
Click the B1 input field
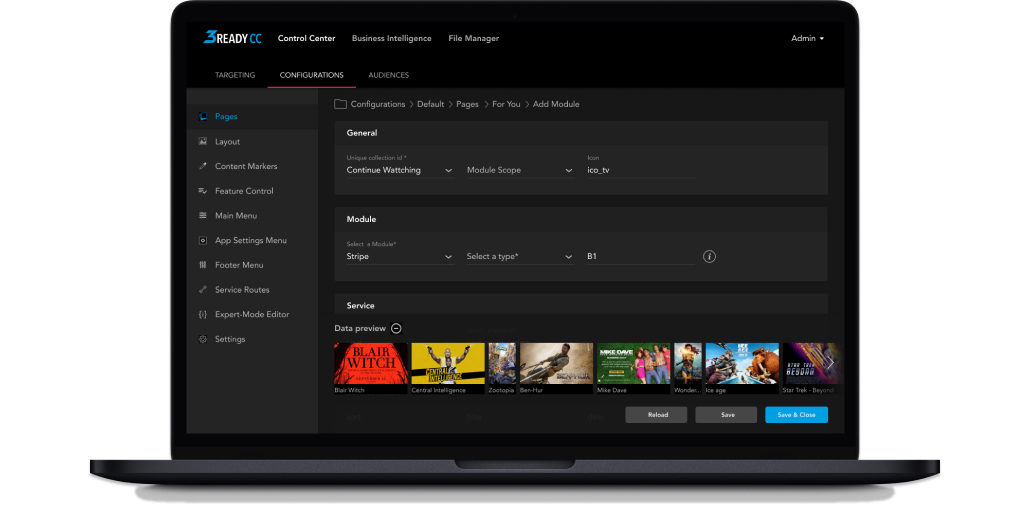click(641, 256)
